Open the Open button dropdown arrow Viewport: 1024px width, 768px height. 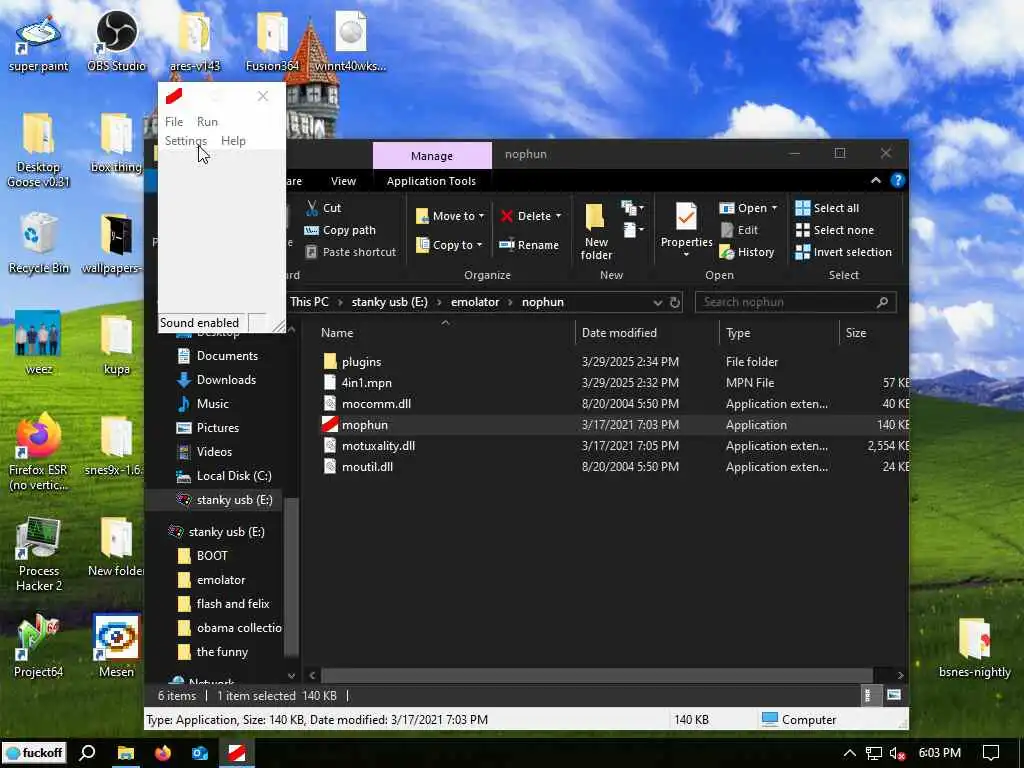click(x=775, y=208)
